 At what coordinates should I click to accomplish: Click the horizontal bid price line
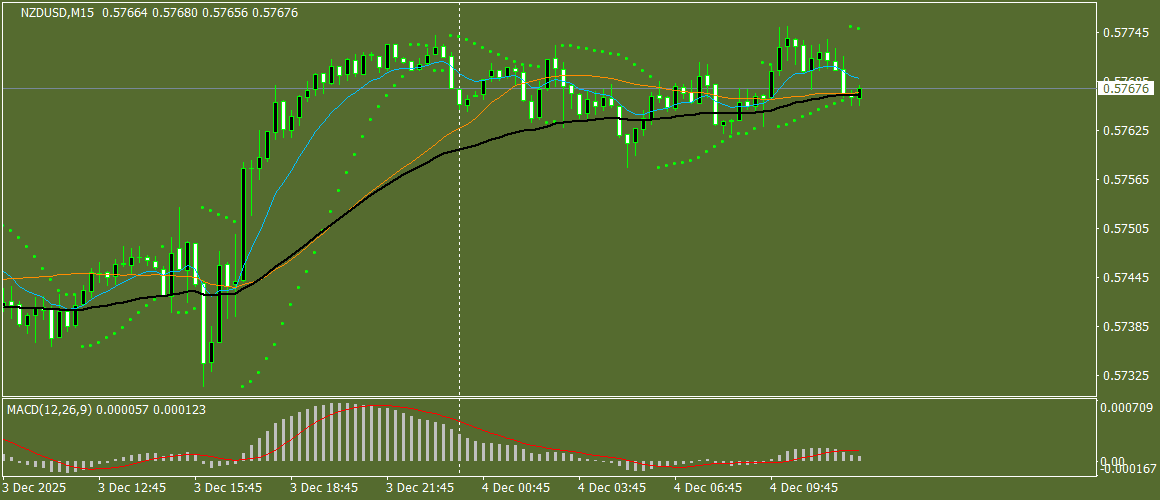(547, 88)
